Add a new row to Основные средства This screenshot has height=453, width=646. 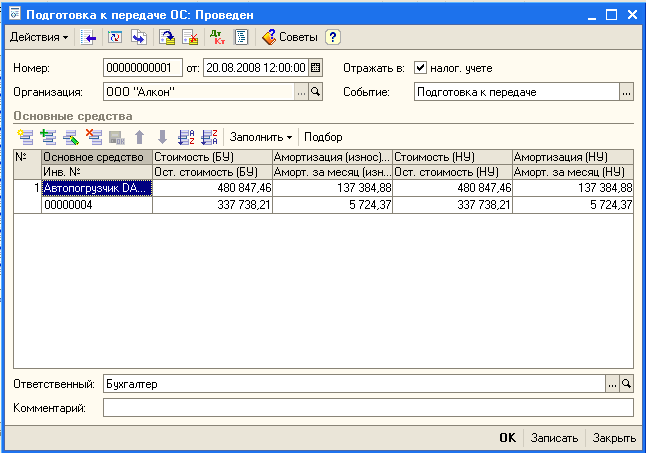click(25, 136)
